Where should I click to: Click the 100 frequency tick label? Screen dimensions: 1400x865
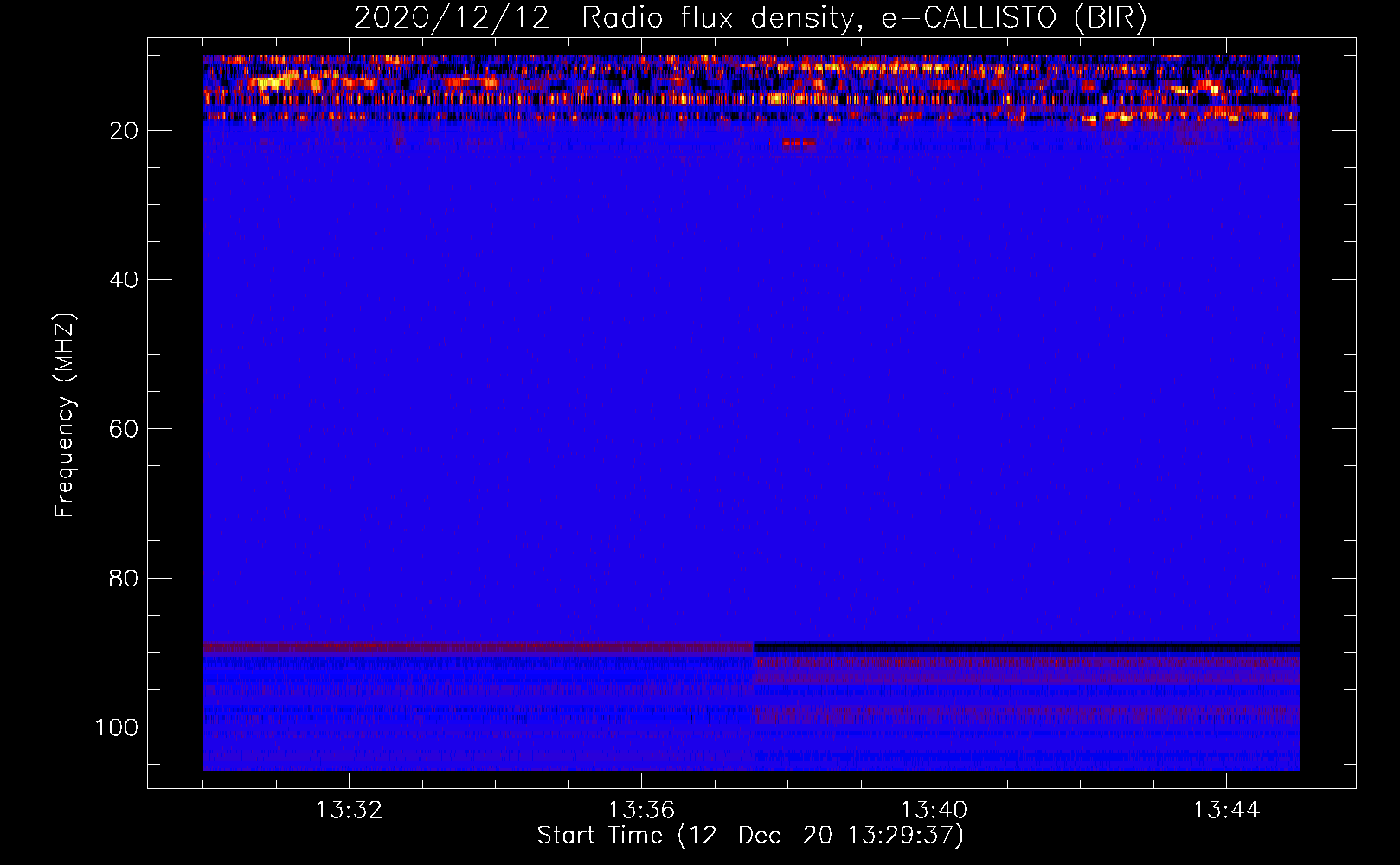coord(117,727)
